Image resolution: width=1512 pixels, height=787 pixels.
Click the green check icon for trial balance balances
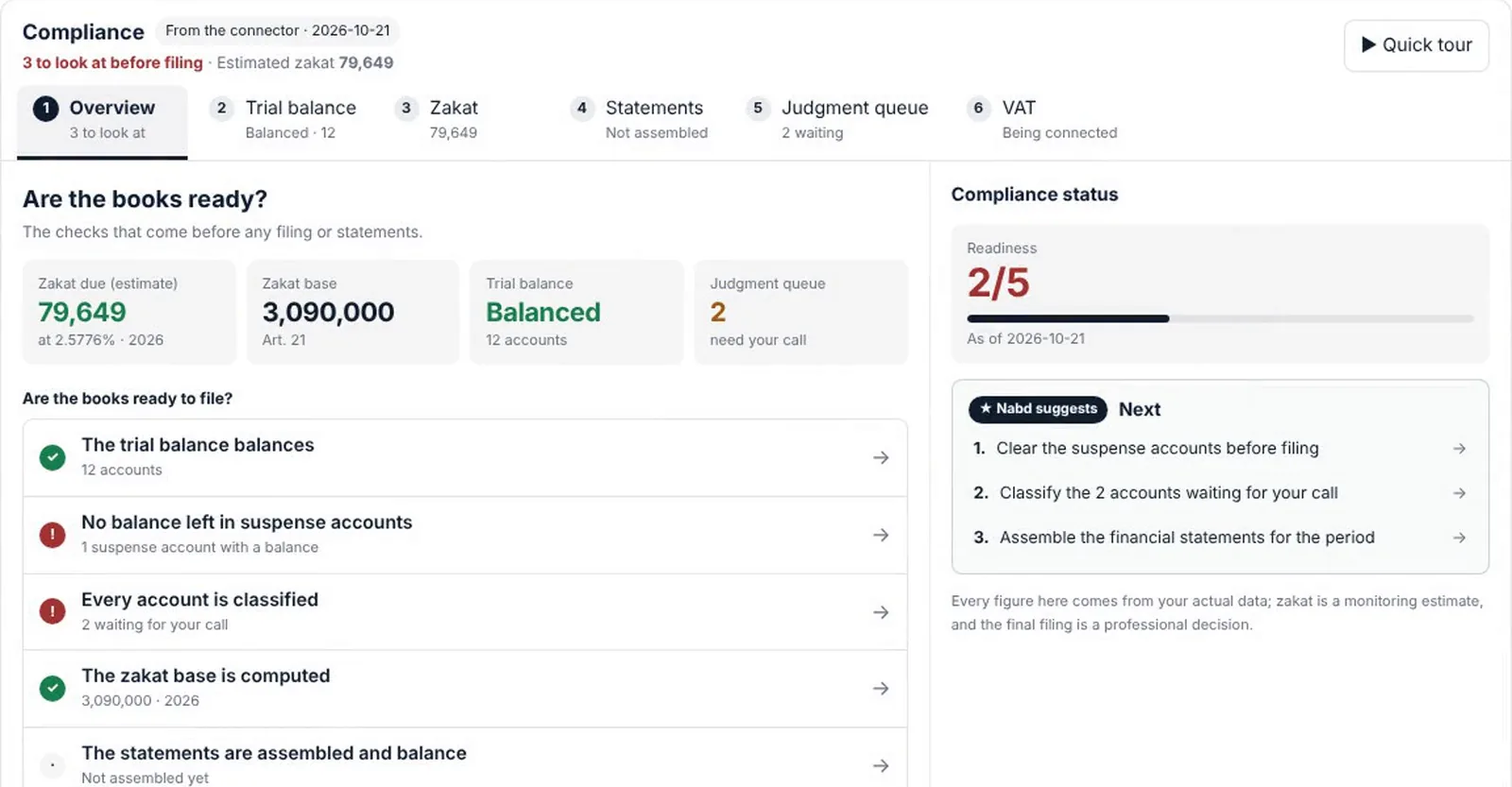(53, 457)
